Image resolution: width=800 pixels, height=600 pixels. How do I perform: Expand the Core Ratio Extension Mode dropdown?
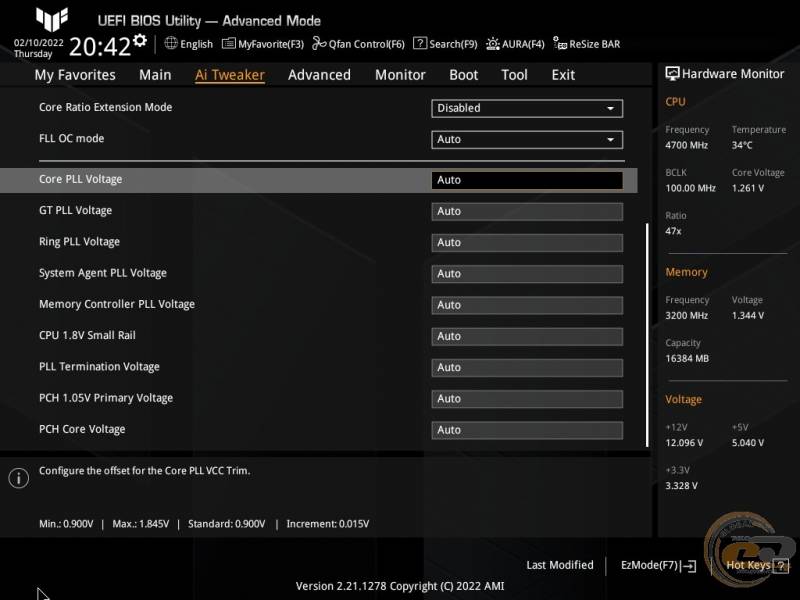[527, 108]
